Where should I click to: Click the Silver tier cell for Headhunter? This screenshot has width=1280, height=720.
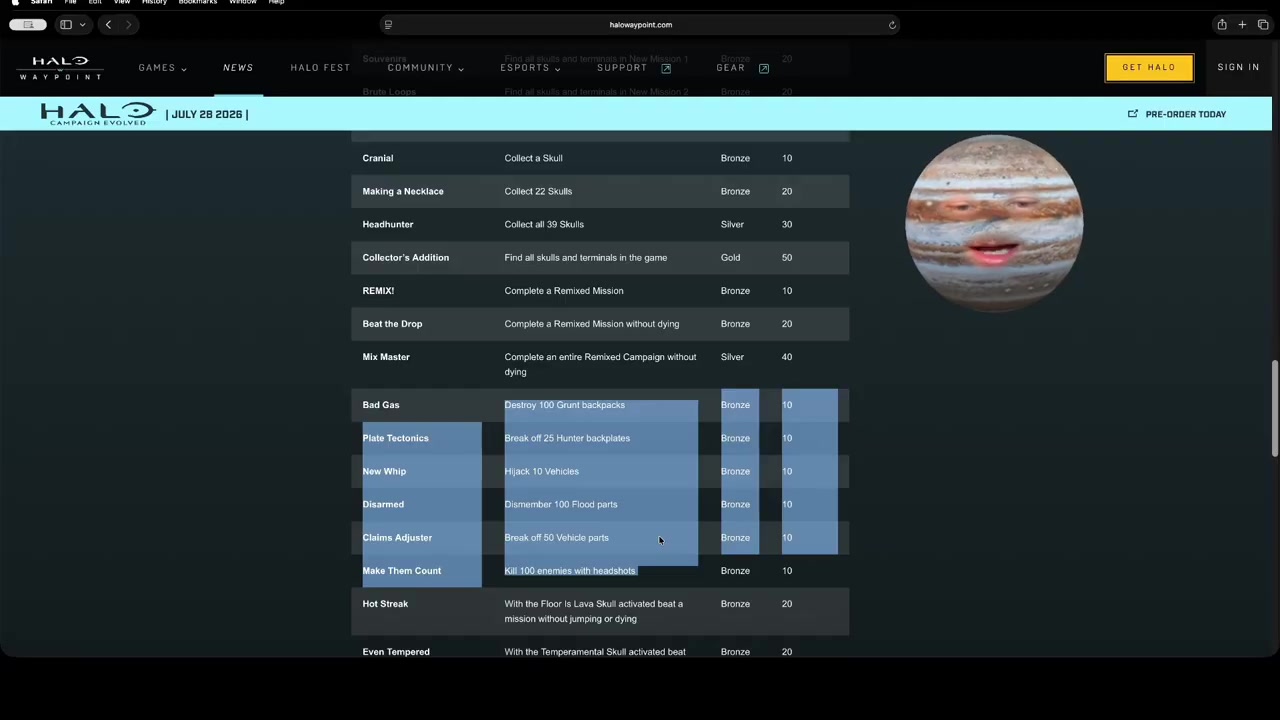click(x=732, y=224)
